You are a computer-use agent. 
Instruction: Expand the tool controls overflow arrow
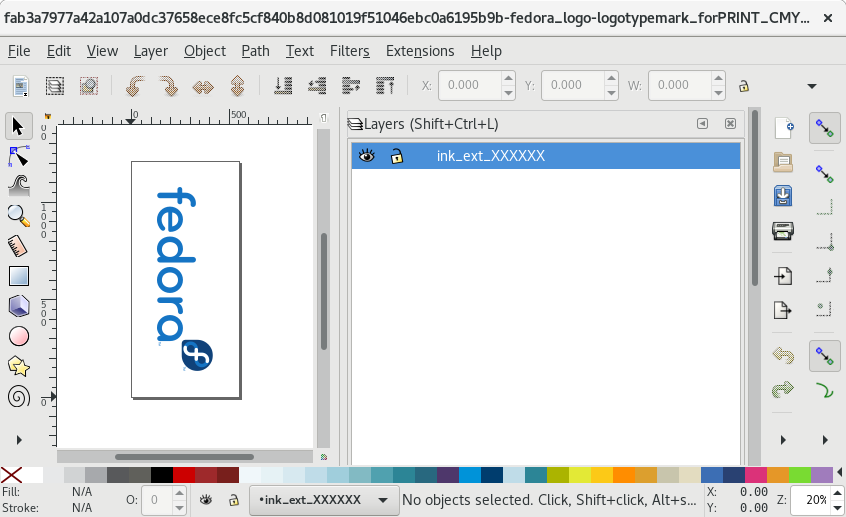point(812,86)
